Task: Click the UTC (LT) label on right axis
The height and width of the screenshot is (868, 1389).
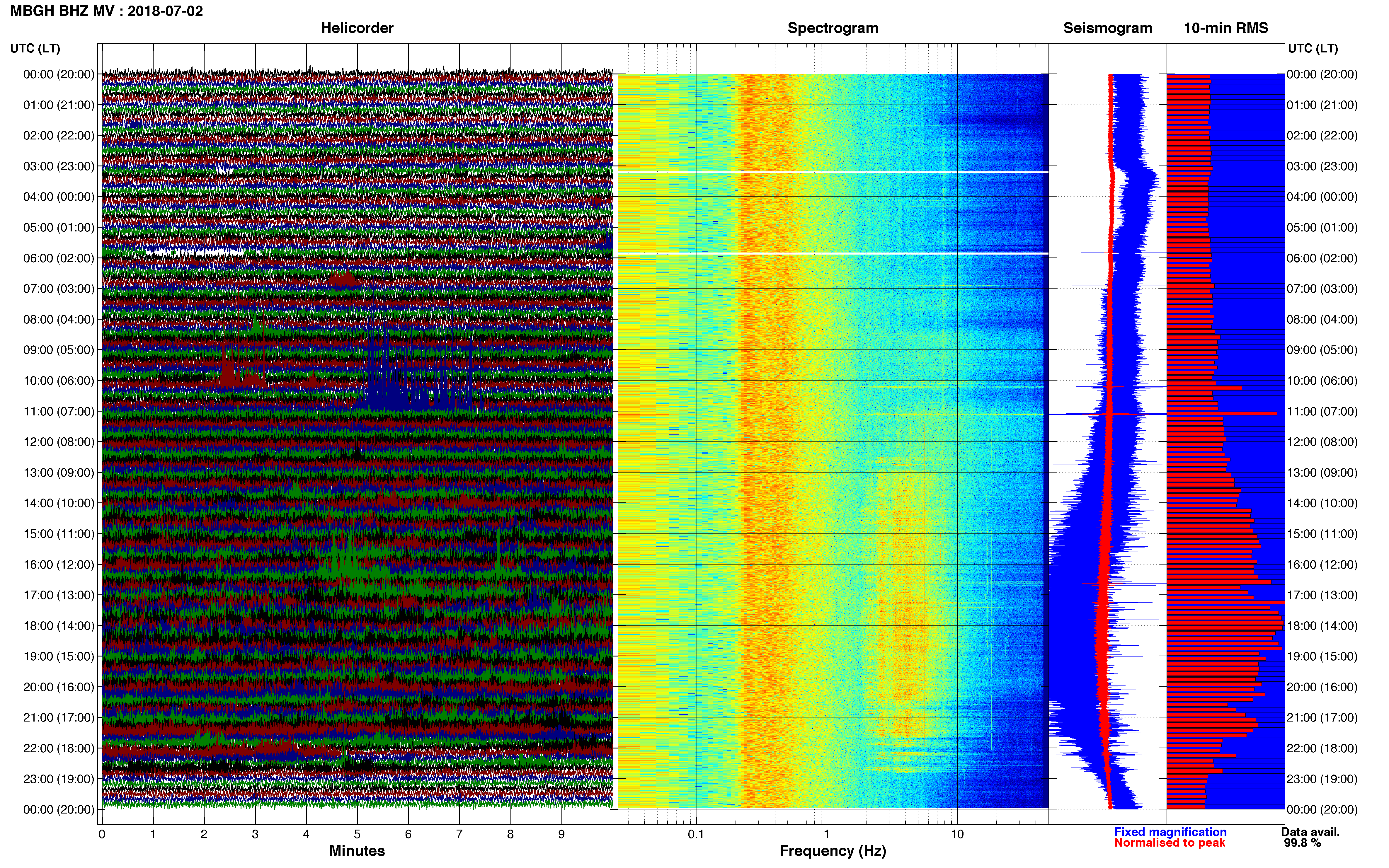Action: tap(1313, 48)
